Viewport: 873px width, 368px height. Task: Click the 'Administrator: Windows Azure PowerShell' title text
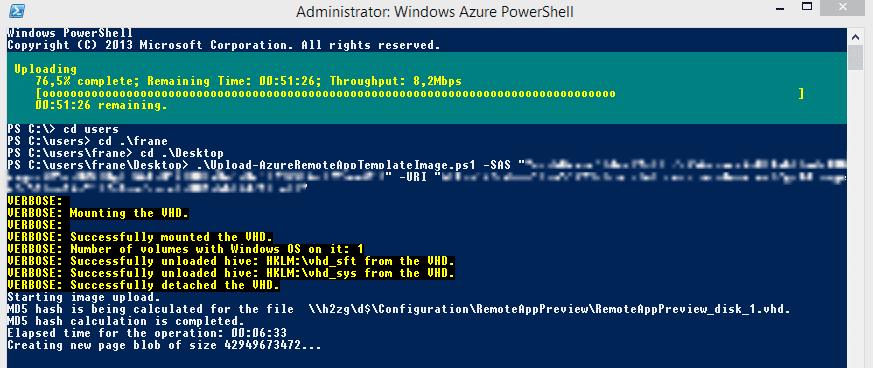pos(435,12)
